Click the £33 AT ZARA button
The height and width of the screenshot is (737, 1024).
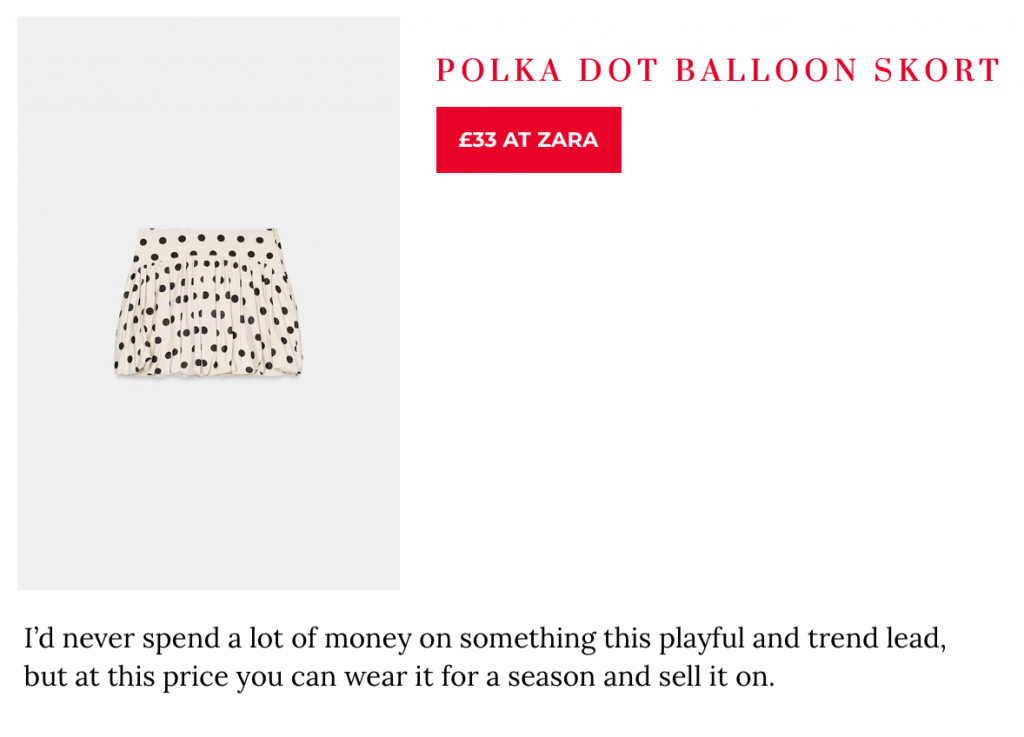[x=528, y=140]
